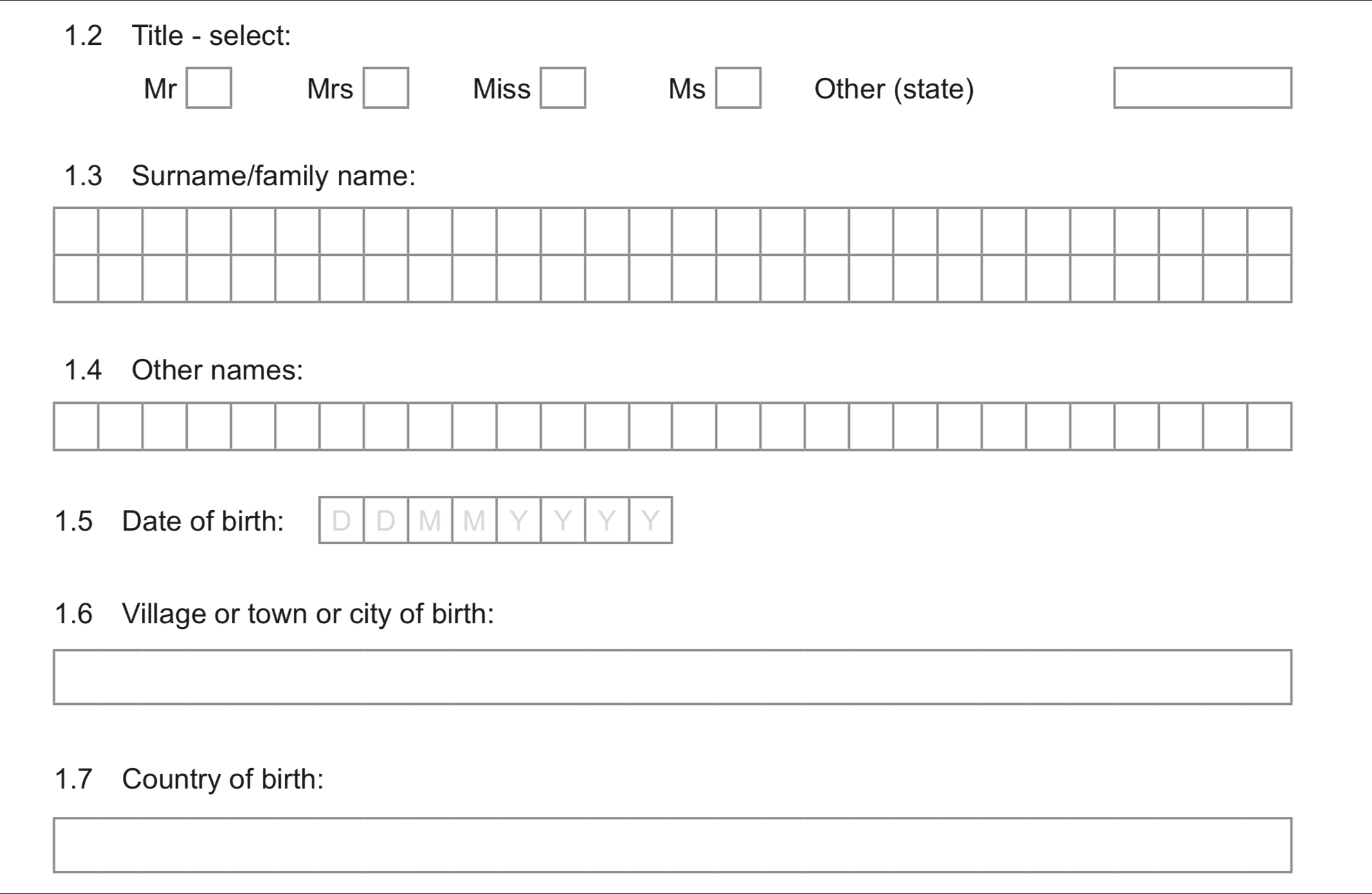Click last box of Other names row
The height and width of the screenshot is (894, 1372).
click(1269, 426)
